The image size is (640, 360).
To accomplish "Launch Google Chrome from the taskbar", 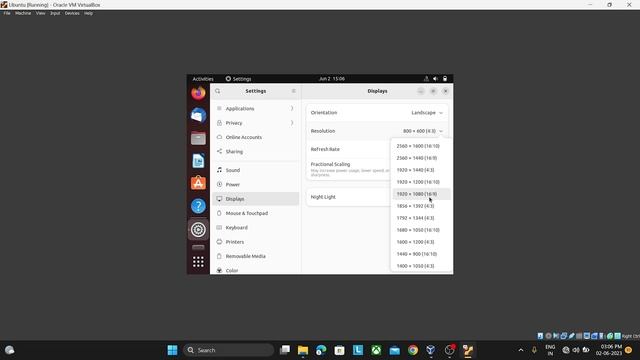I will pos(413,350).
